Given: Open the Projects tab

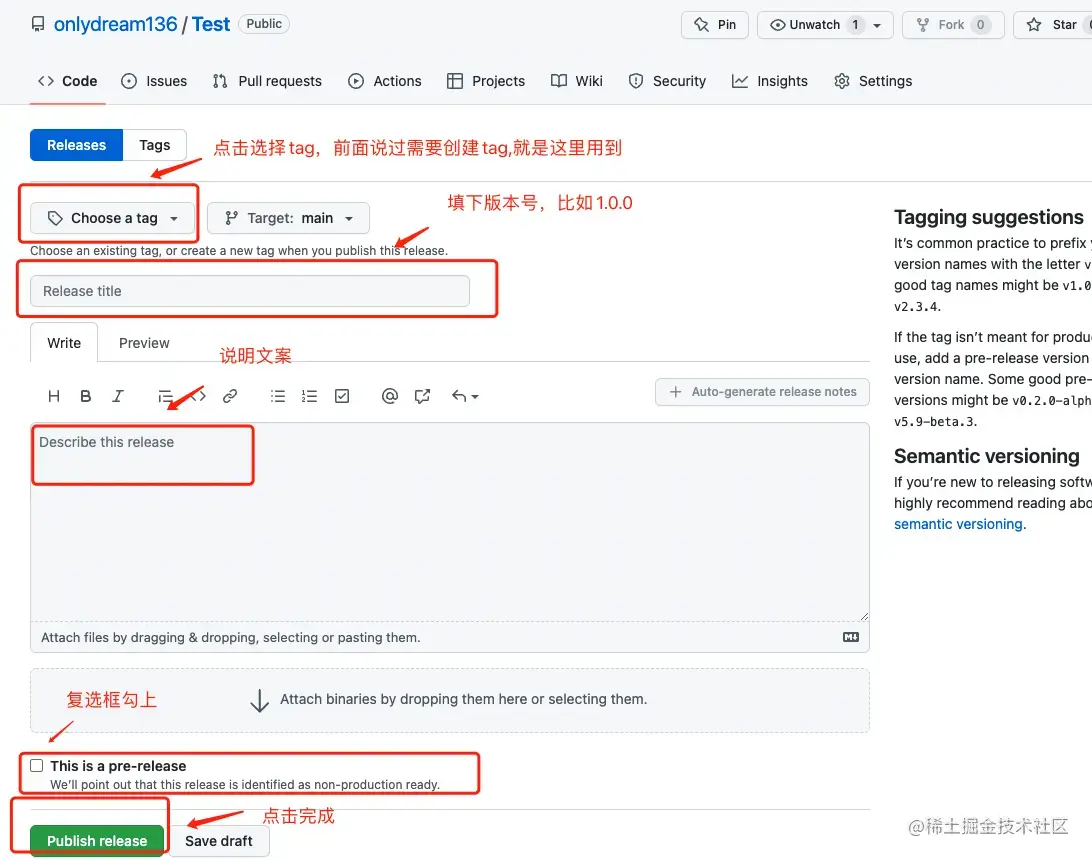Looking at the screenshot, I should [x=486, y=81].
